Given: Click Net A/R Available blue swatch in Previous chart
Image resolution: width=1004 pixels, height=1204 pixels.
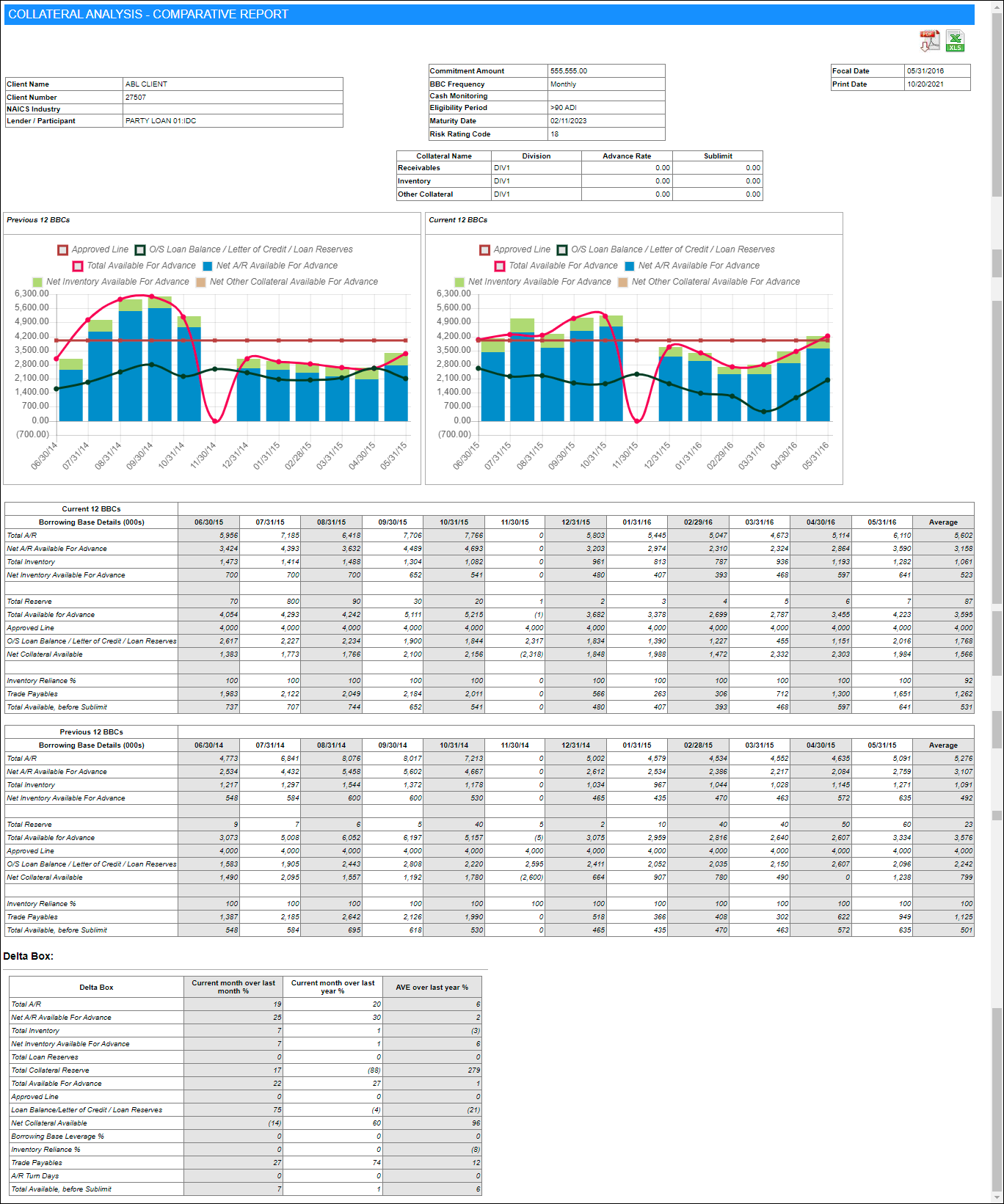Looking at the screenshot, I should [x=208, y=266].
